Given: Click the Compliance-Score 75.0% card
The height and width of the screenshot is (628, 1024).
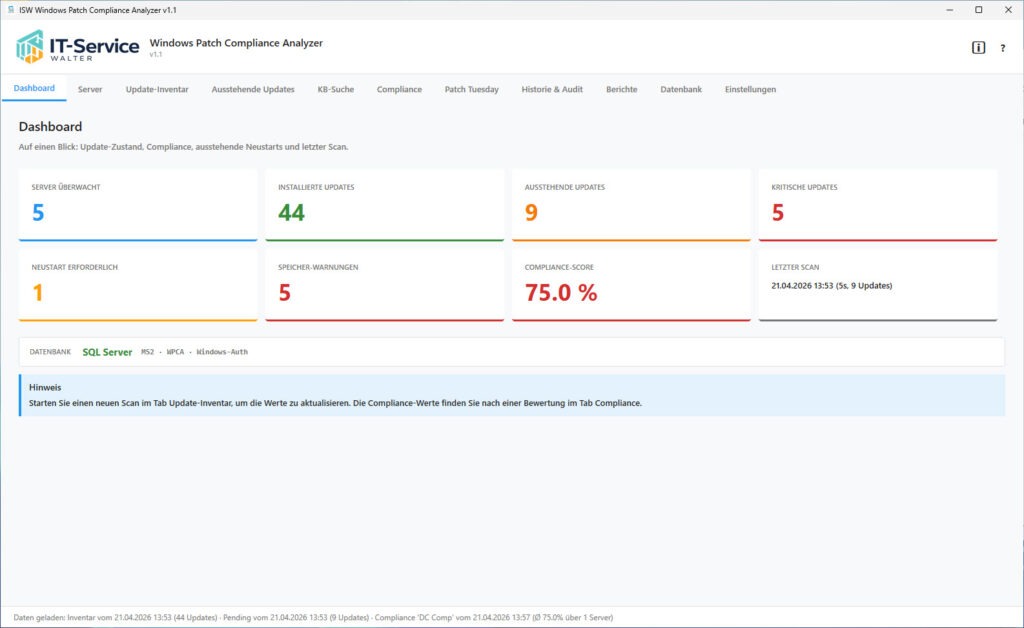Looking at the screenshot, I should pyautogui.click(x=631, y=285).
